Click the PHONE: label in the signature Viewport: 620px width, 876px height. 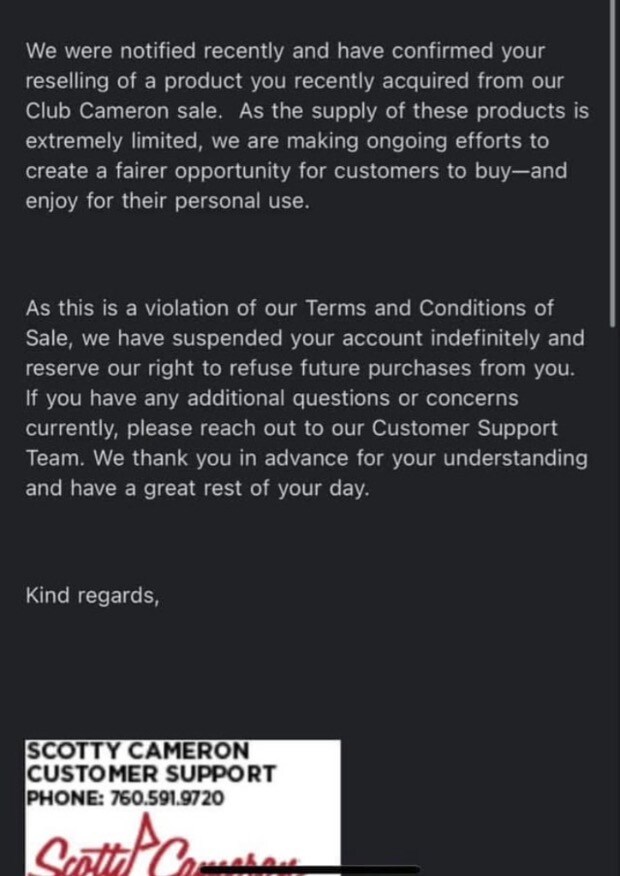point(58,798)
